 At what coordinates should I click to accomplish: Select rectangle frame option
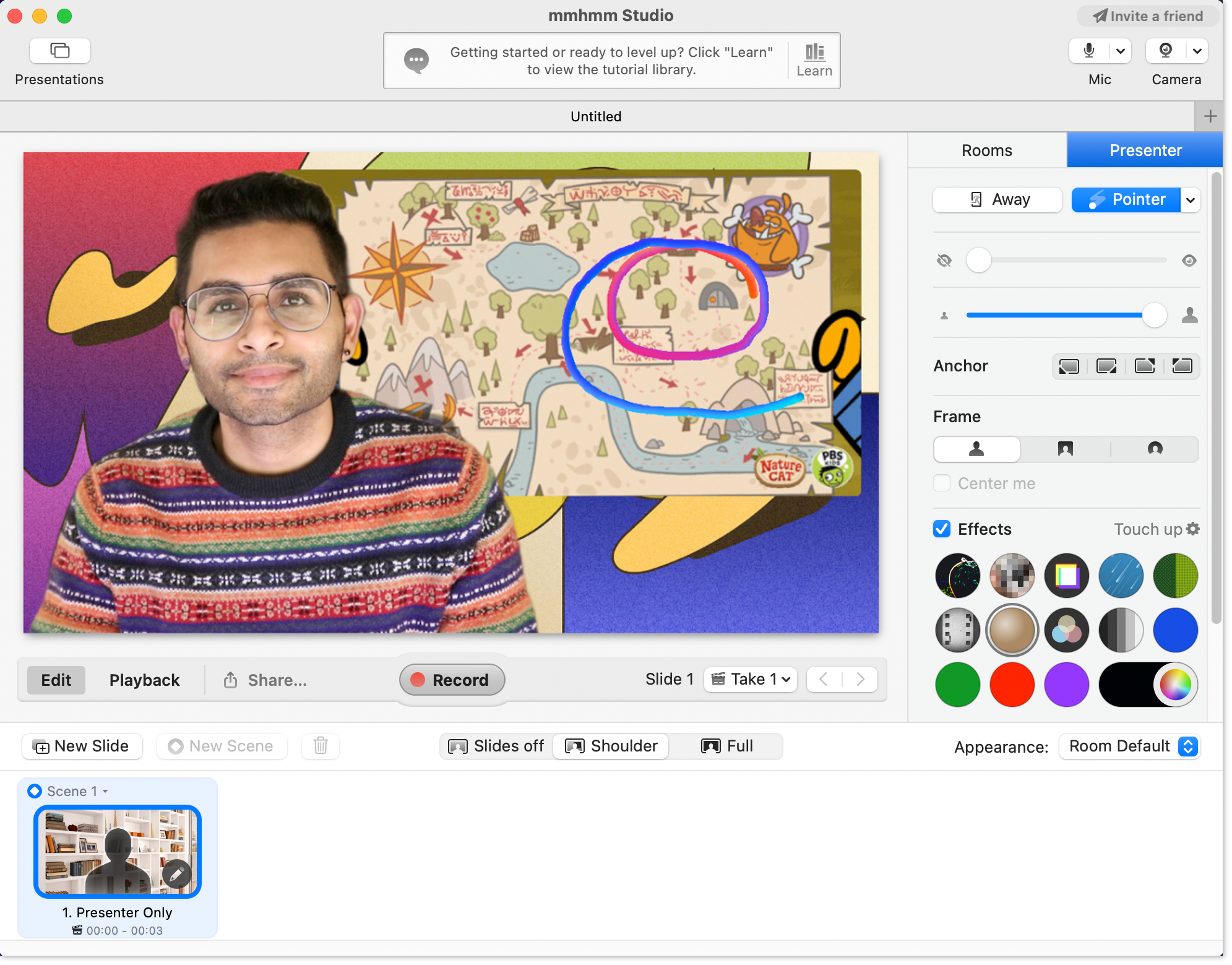coord(1065,449)
